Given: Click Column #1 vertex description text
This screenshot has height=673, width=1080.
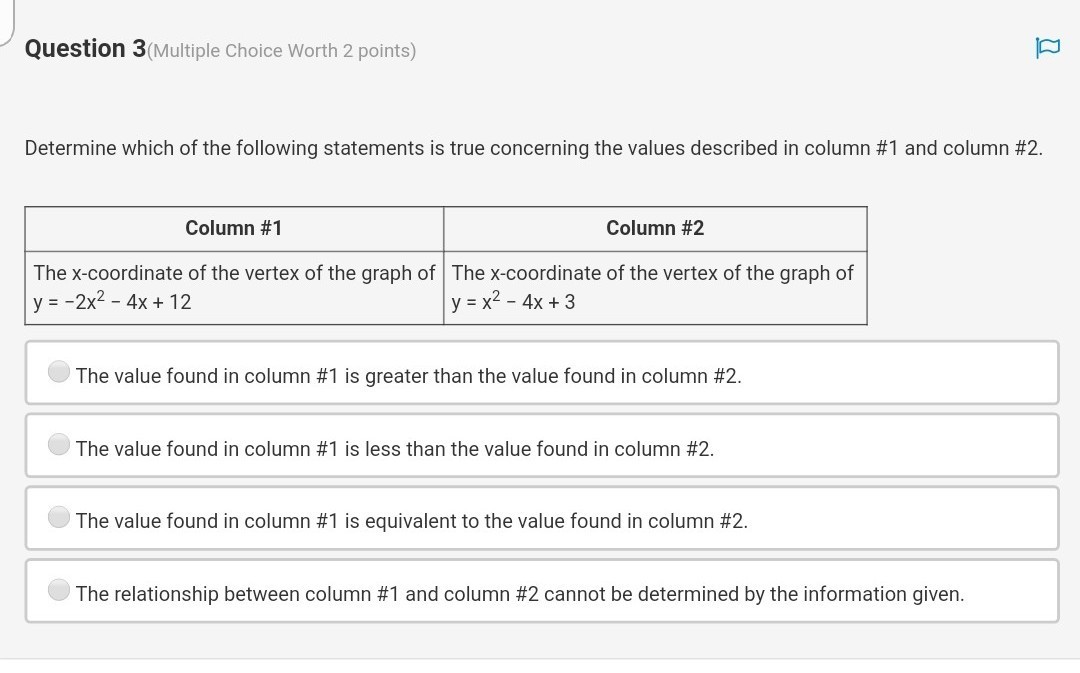Looking at the screenshot, I should tap(234, 273).
